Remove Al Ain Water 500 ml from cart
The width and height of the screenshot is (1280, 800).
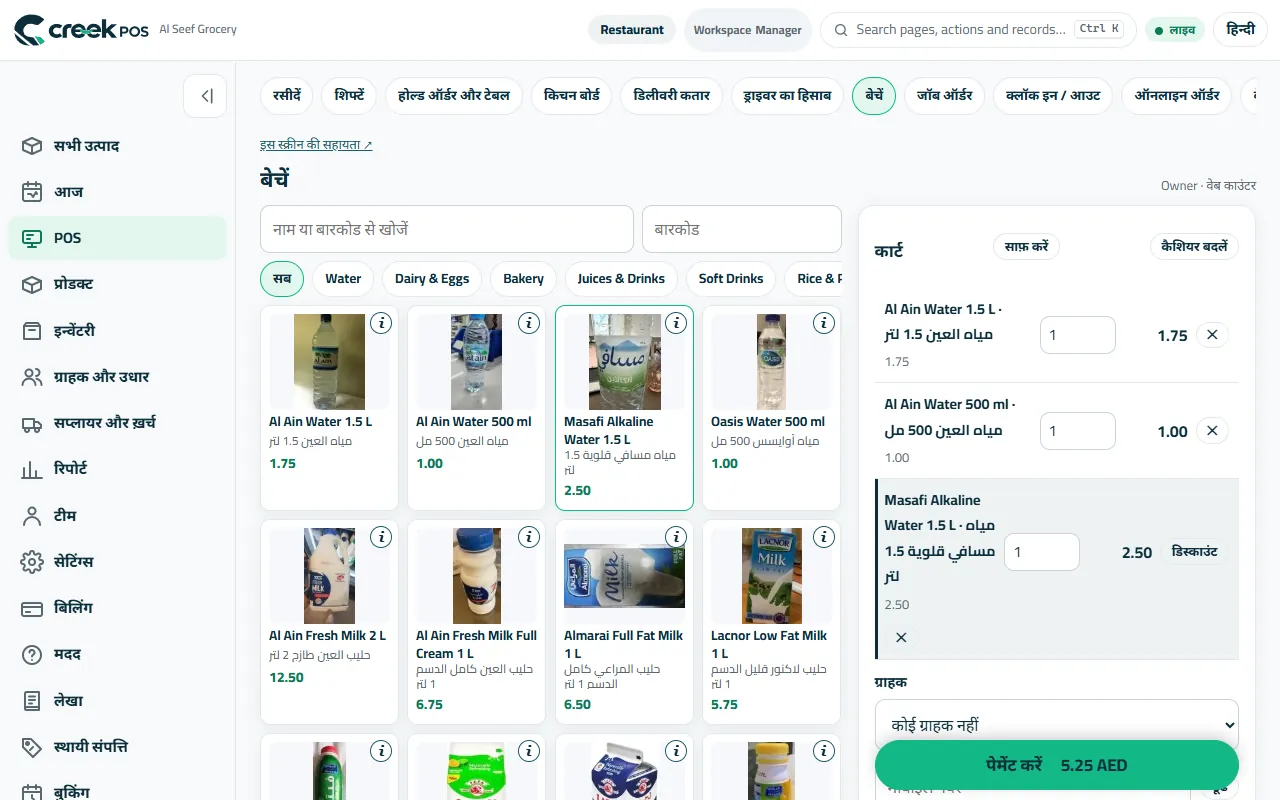tap(1212, 431)
